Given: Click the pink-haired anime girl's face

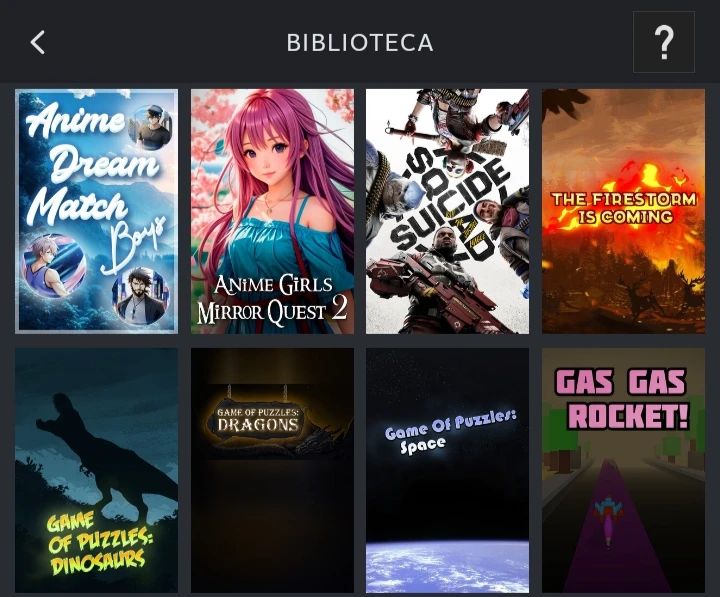Looking at the screenshot, I should pyautogui.click(x=267, y=158).
